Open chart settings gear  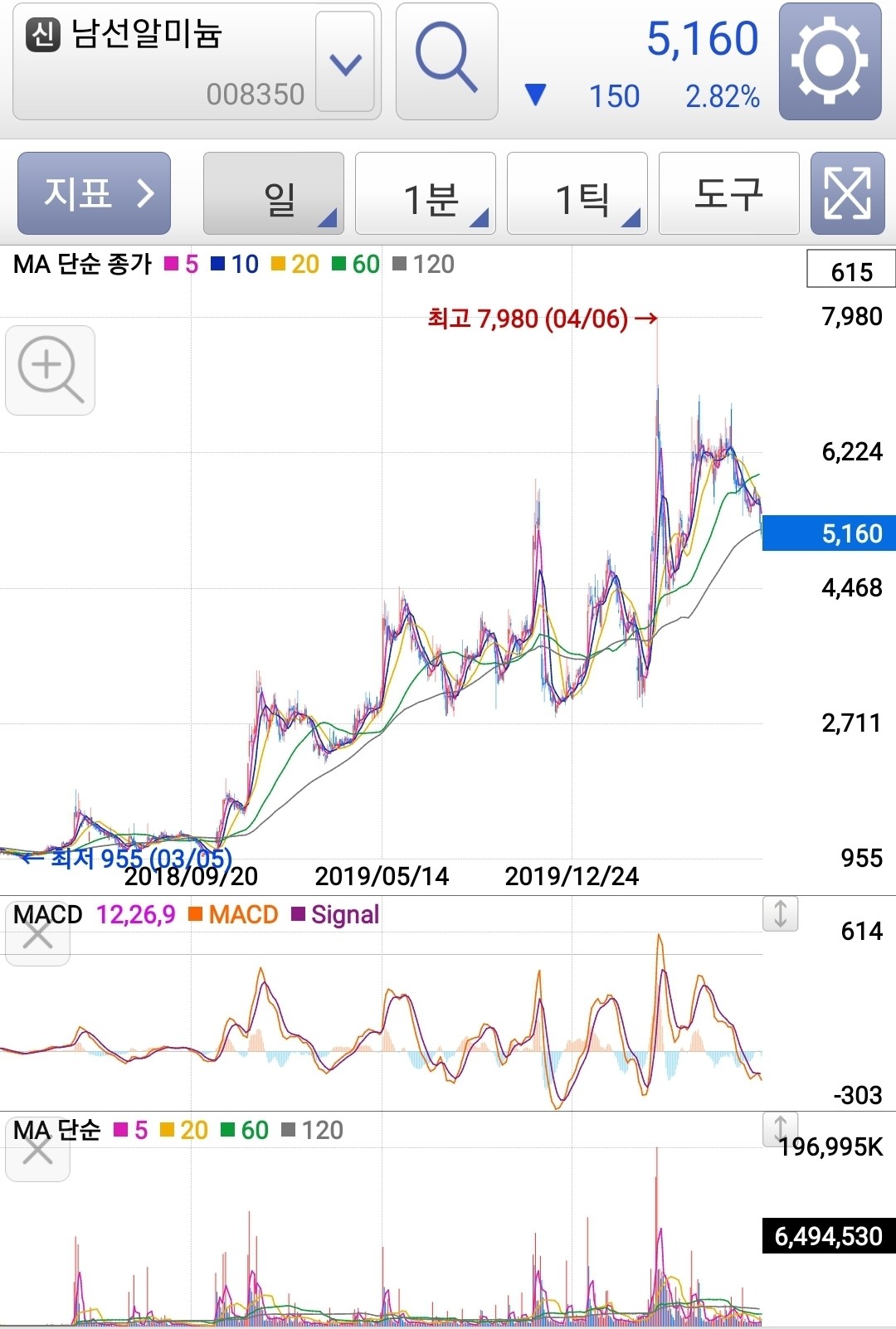point(830,61)
